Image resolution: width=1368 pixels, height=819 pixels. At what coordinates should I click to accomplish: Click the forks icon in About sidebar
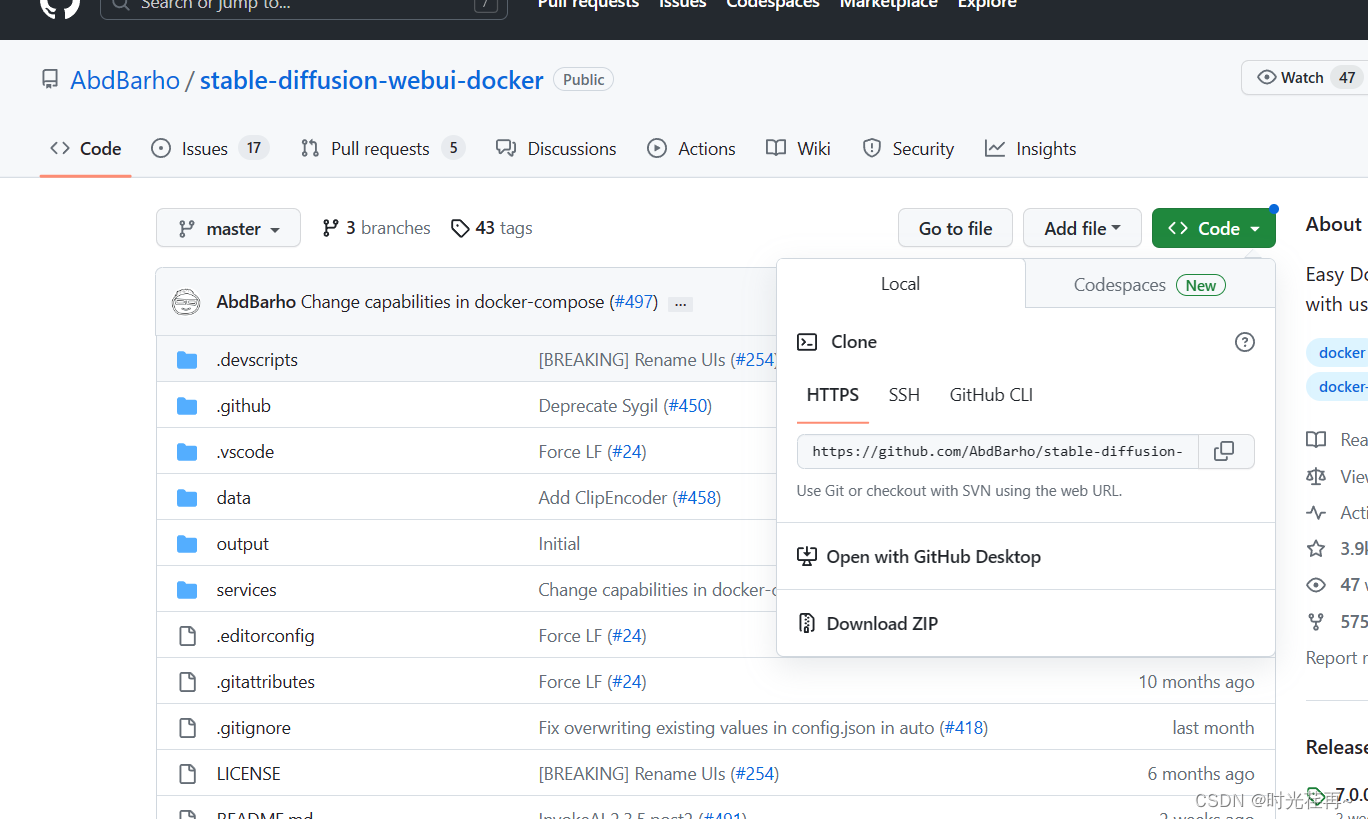[1316, 622]
